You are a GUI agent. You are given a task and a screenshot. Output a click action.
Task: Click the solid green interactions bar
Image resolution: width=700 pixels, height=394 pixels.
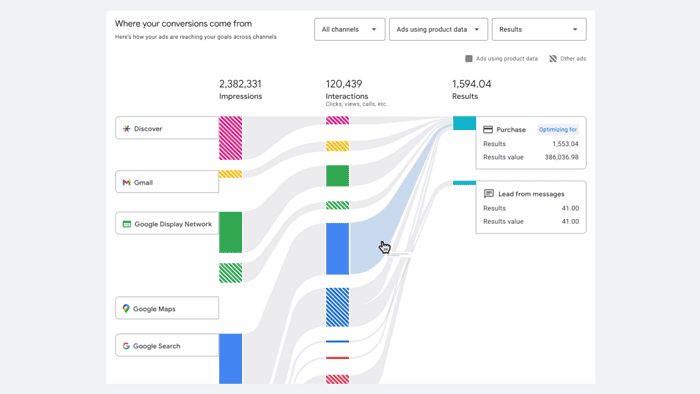(338, 176)
